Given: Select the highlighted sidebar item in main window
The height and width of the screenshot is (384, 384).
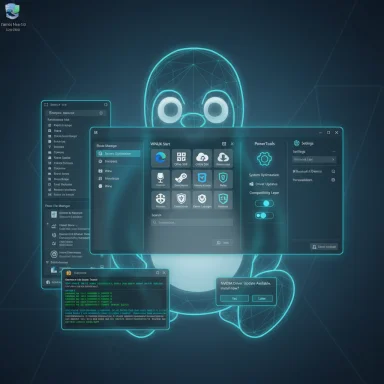Looking at the screenshot, I should point(118,153).
